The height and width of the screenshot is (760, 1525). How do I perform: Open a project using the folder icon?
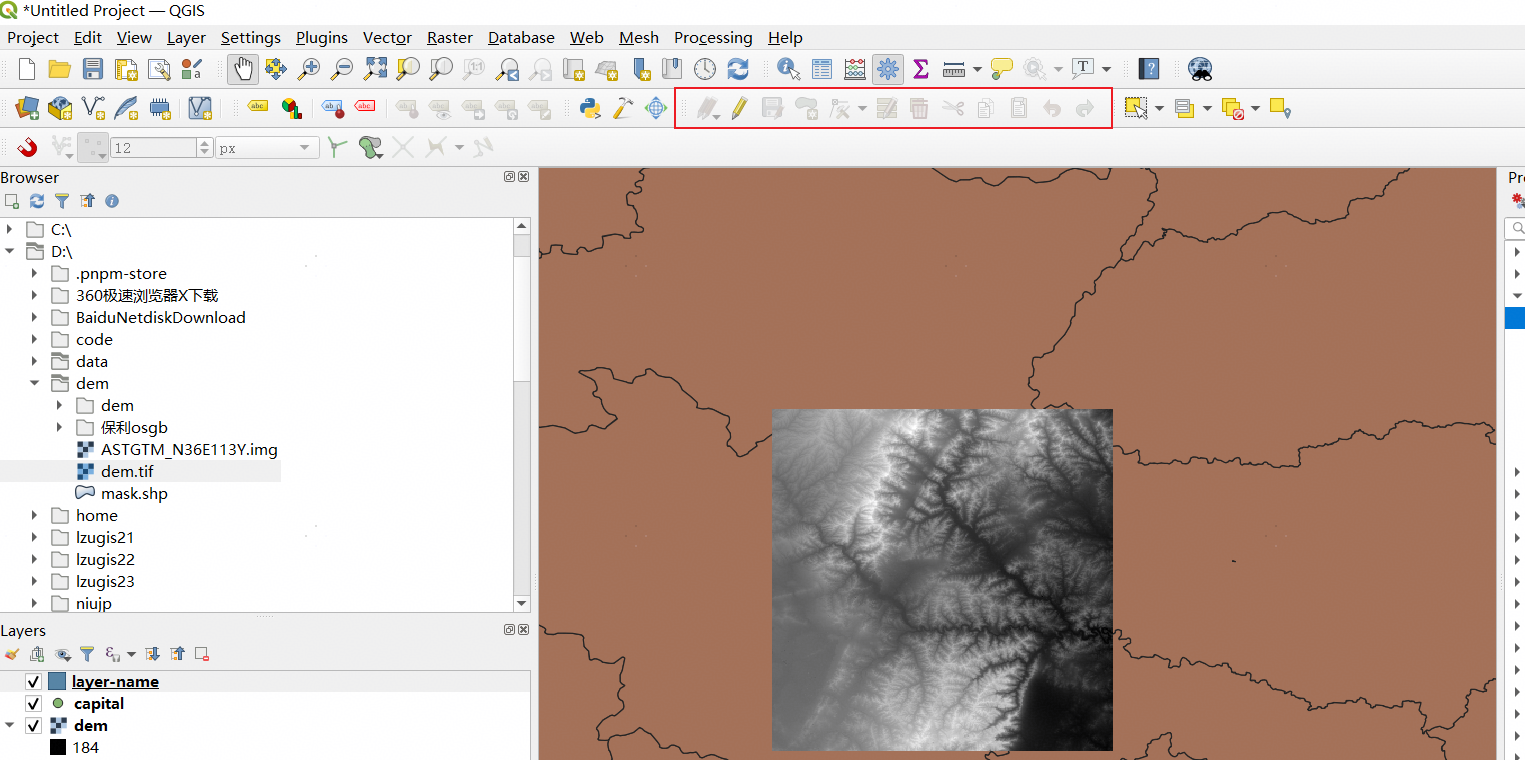[x=60, y=69]
